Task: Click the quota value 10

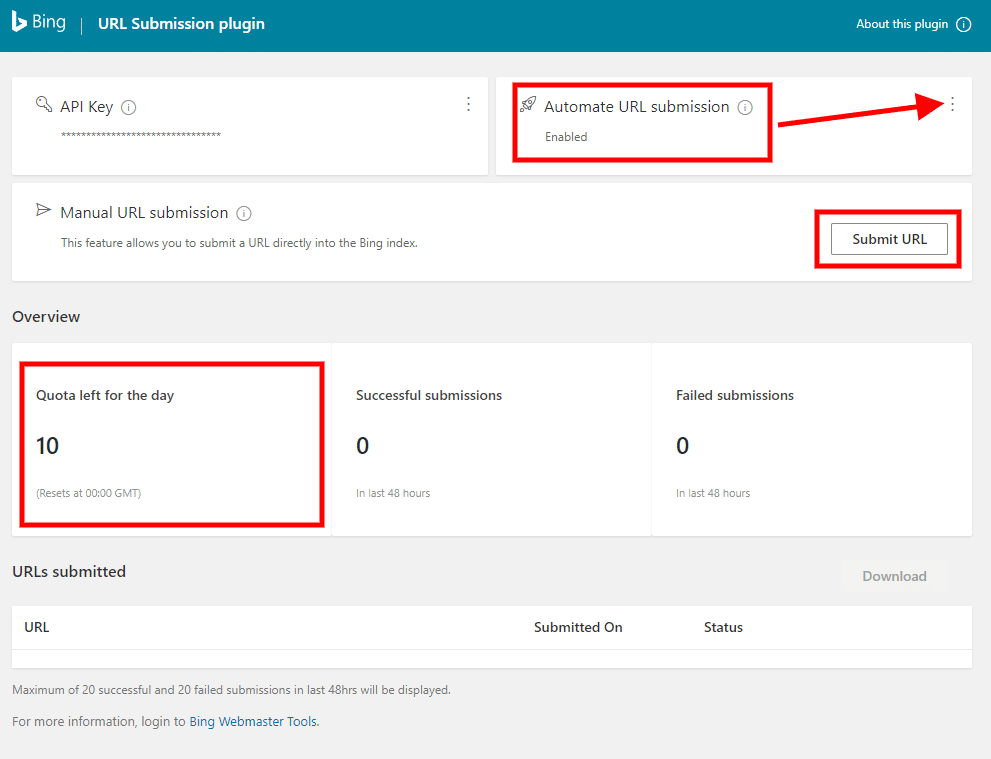Action: tap(47, 446)
